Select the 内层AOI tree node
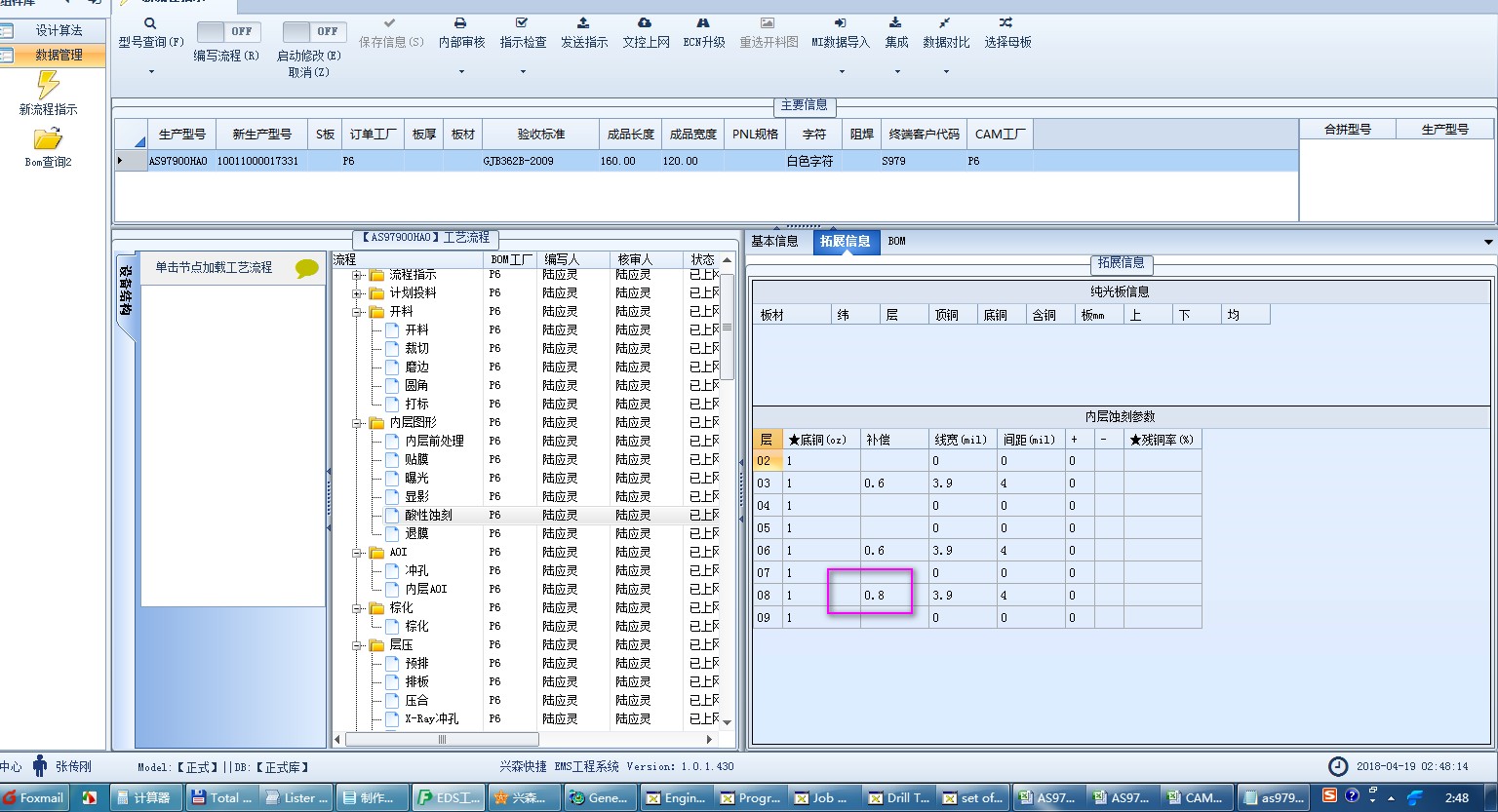 (426, 589)
